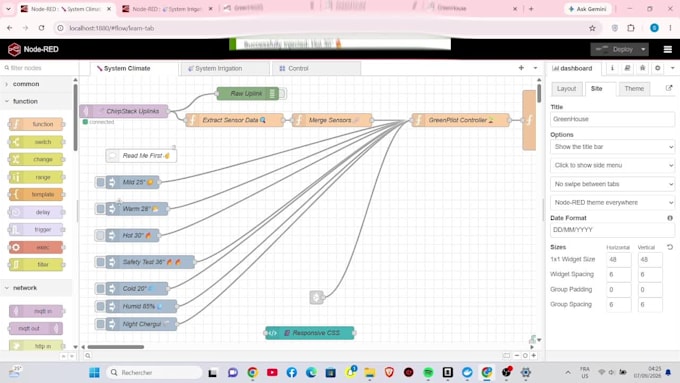Reset sizes to default icon

[670, 247]
